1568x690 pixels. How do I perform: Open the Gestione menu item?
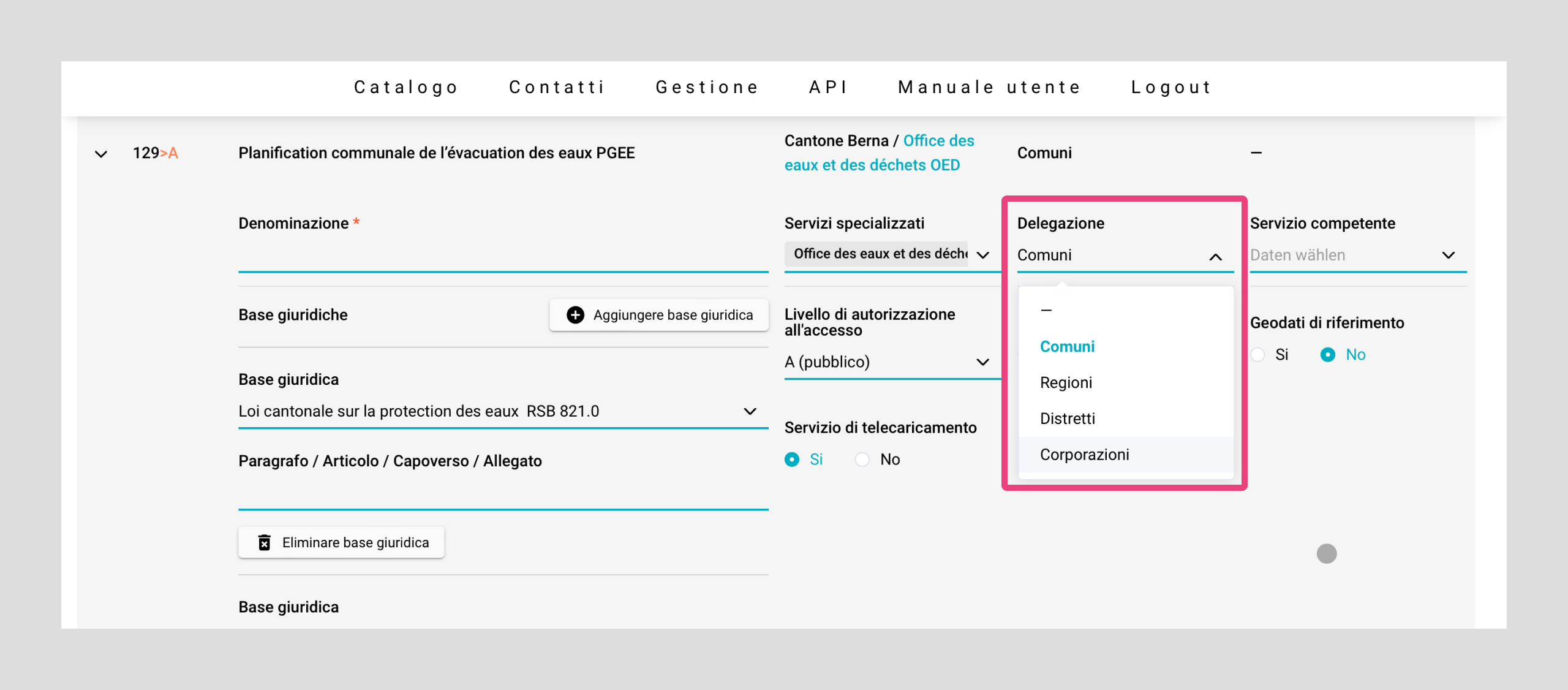click(707, 87)
